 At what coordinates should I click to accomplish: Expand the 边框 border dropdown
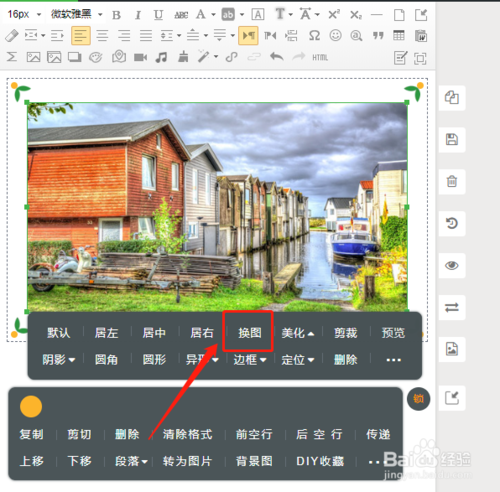pyautogui.click(x=250, y=360)
